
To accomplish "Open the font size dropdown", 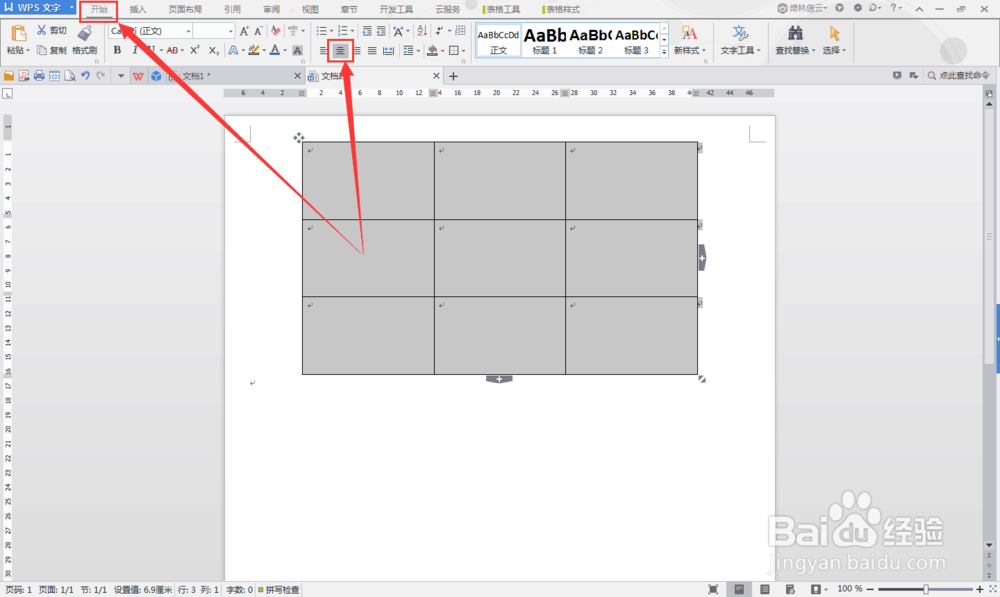I will [231, 31].
